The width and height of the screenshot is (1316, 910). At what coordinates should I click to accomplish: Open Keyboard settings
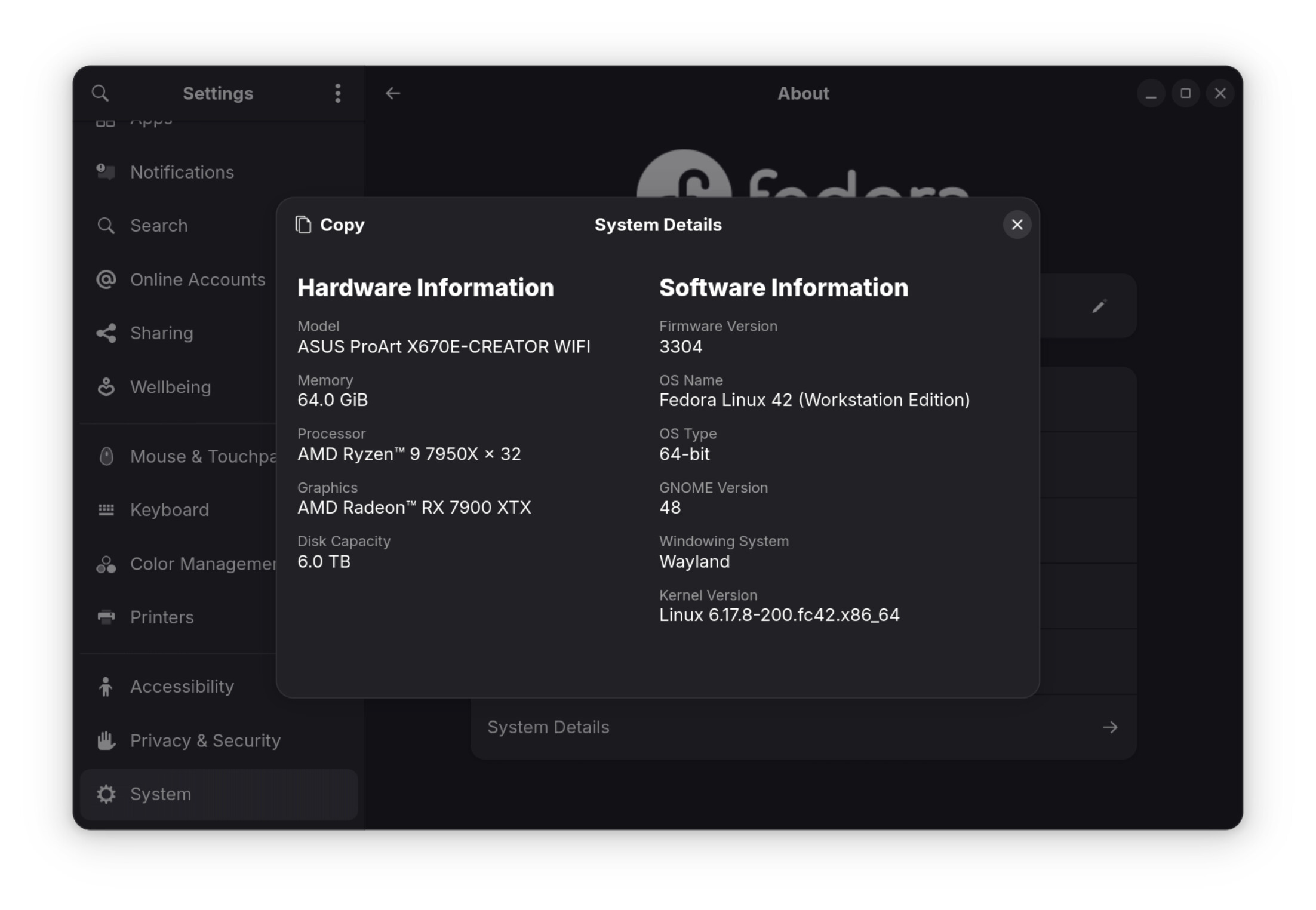(x=170, y=509)
